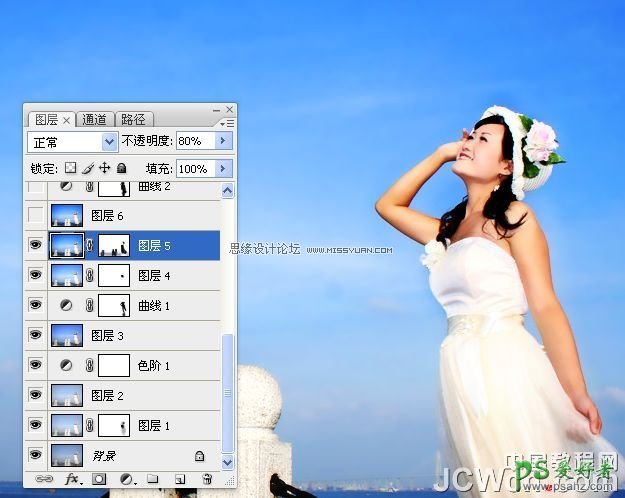Hide the 图层 5 layer

36,245
